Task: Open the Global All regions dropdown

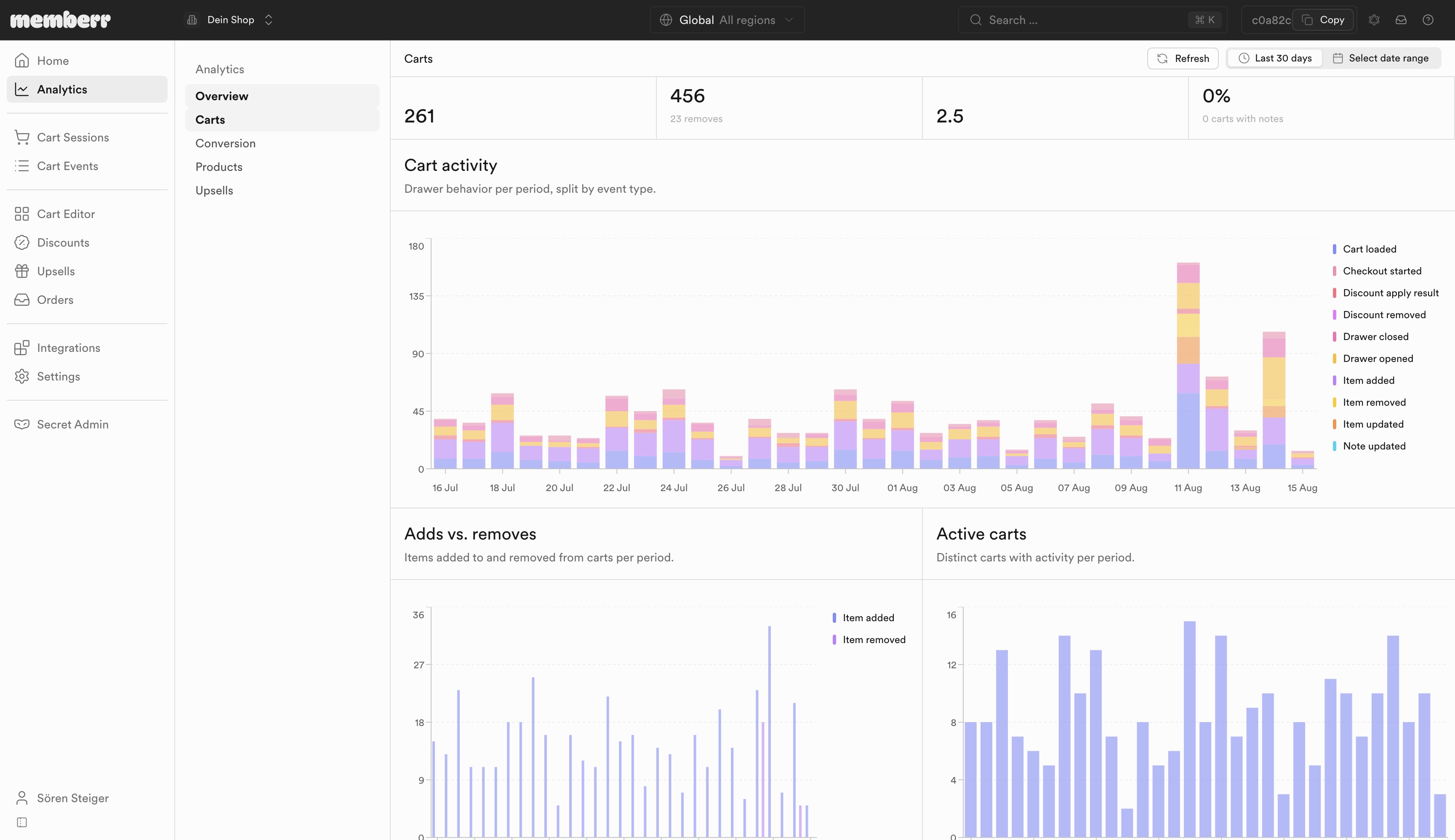Action: [727, 20]
